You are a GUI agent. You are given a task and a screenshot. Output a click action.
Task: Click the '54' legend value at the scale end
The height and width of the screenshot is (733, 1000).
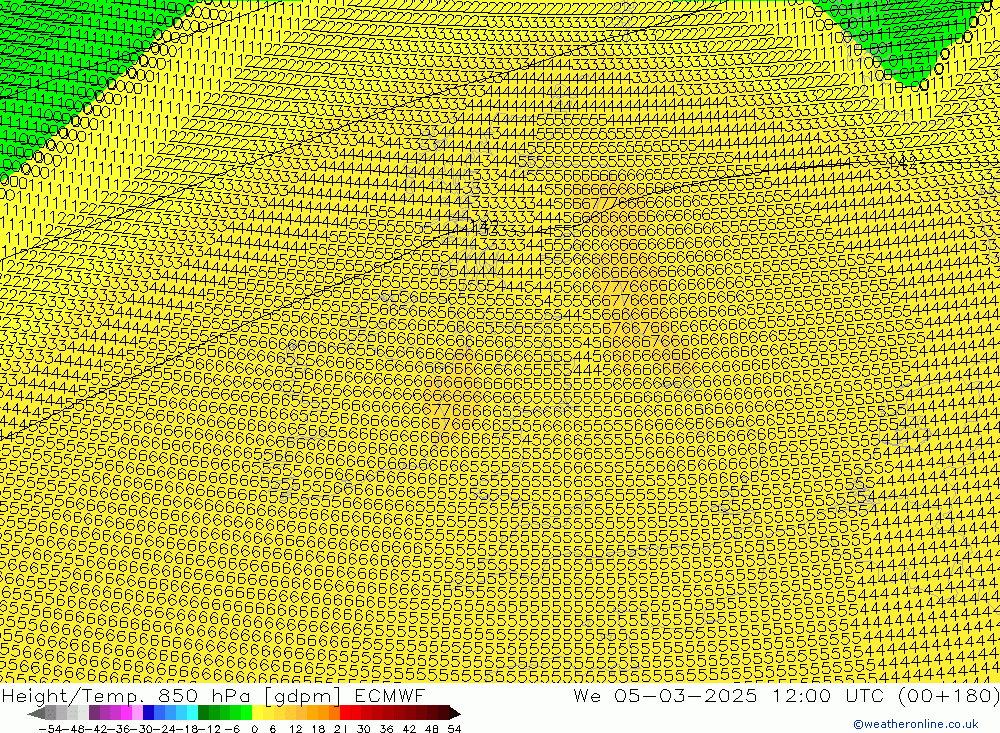click(454, 729)
